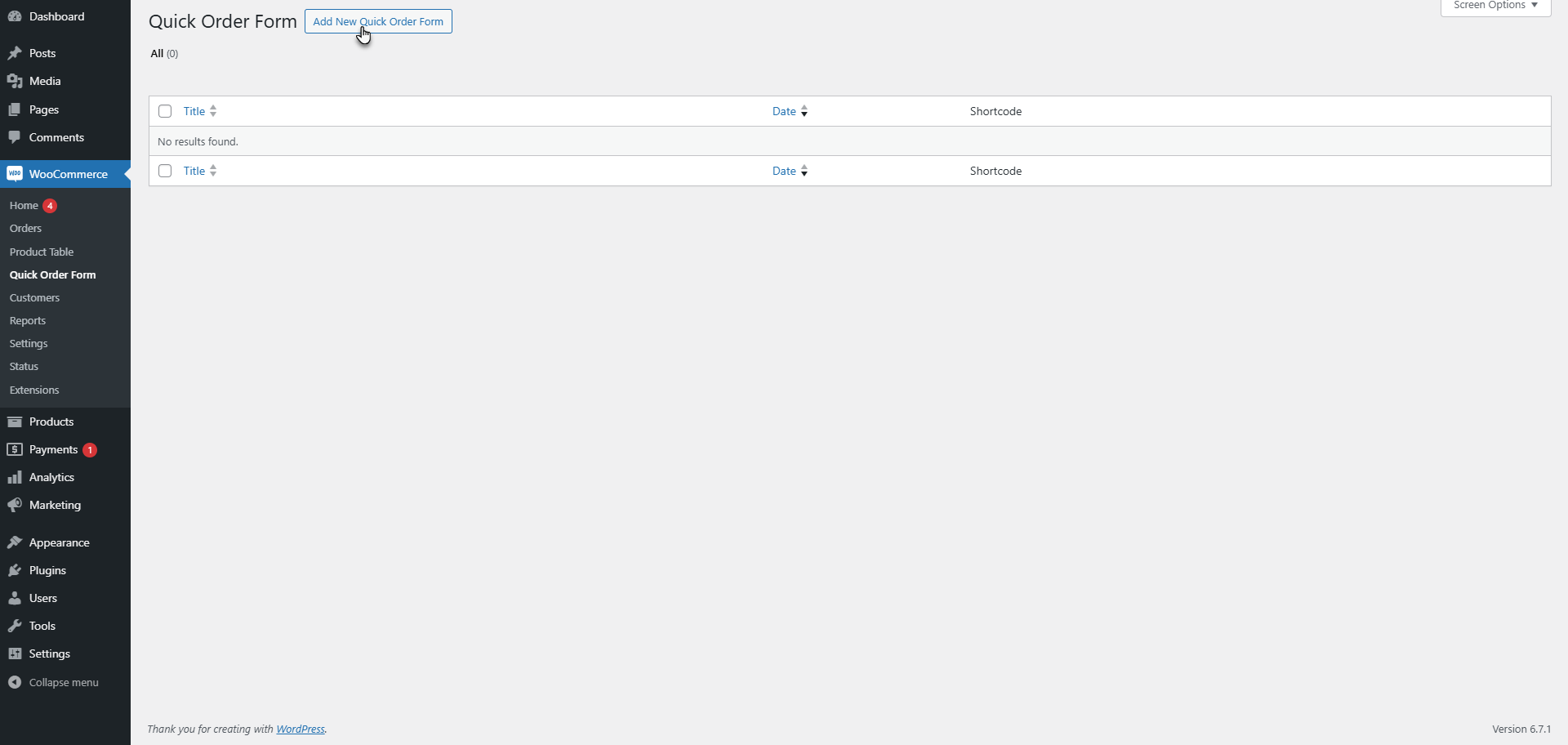Click the Media library icon

15,81
